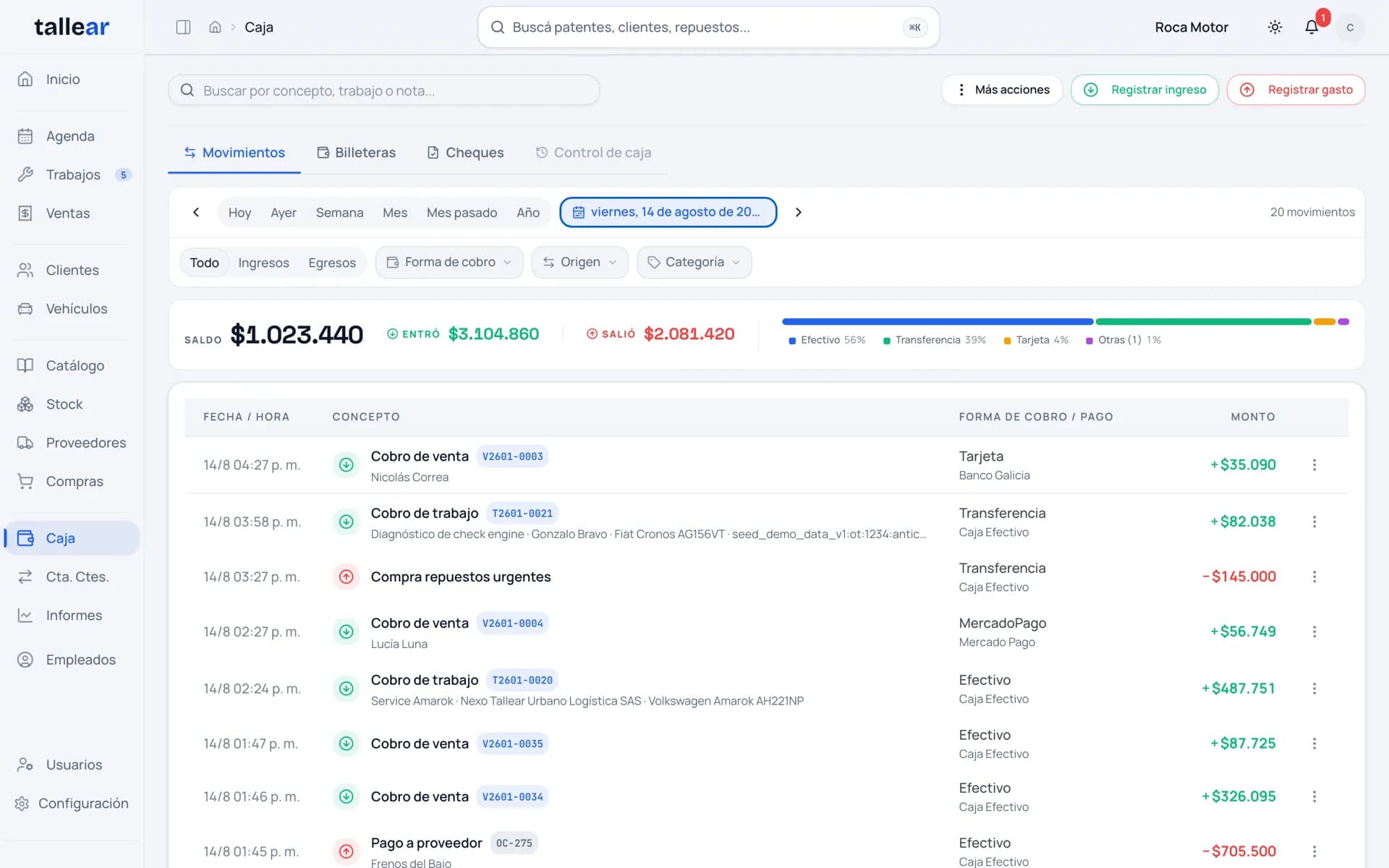Filter by Egresos only
This screenshot has height=868, width=1389.
click(x=332, y=263)
